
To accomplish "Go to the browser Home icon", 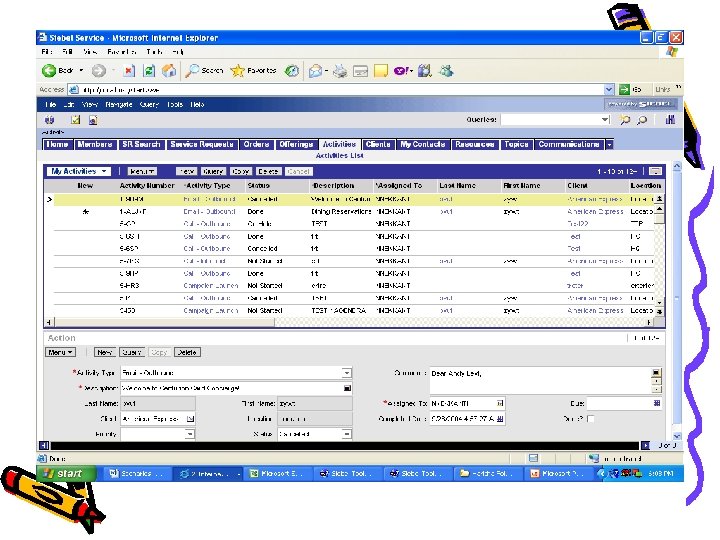I will tap(169, 71).
